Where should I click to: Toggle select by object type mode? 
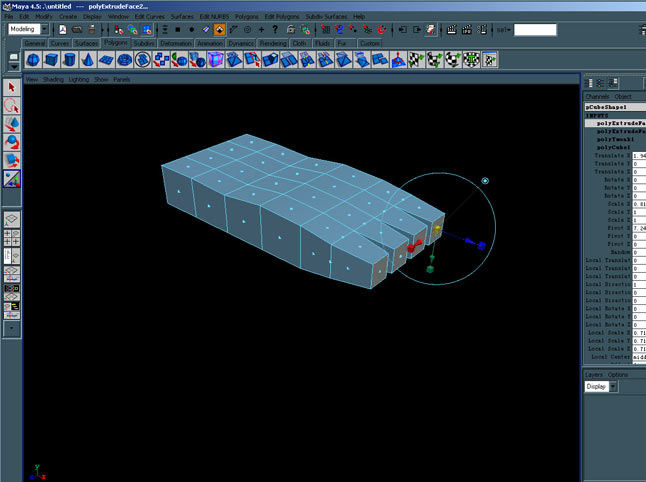pyautogui.click(x=133, y=30)
